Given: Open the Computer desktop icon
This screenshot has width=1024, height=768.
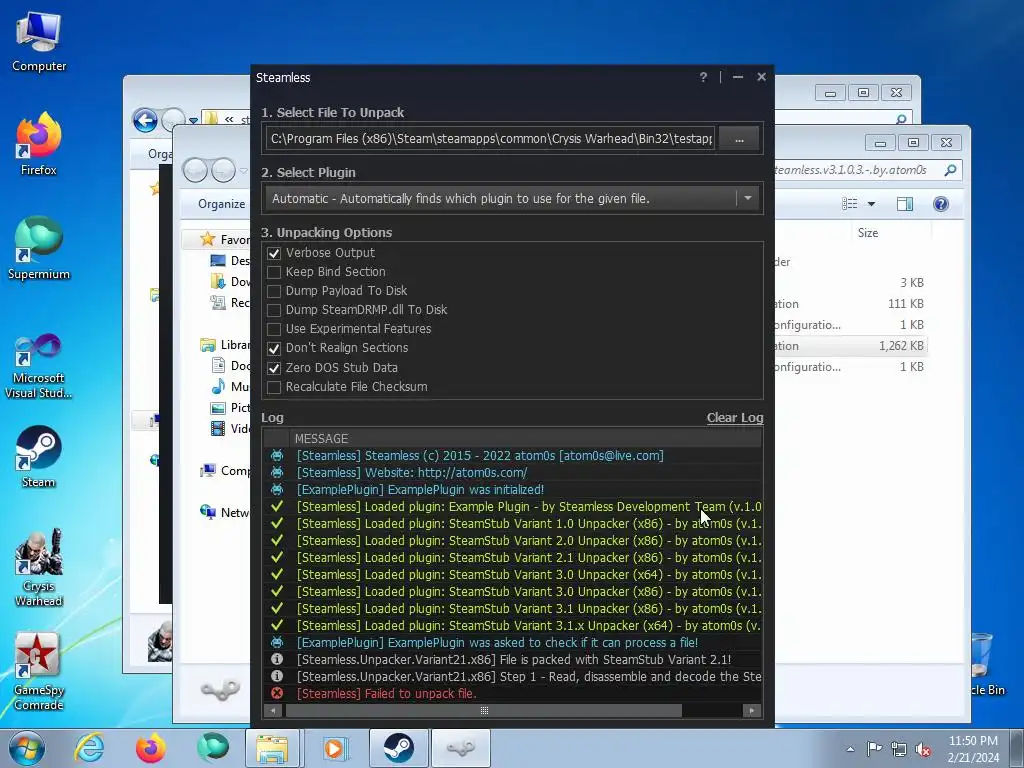Looking at the screenshot, I should point(39,40).
